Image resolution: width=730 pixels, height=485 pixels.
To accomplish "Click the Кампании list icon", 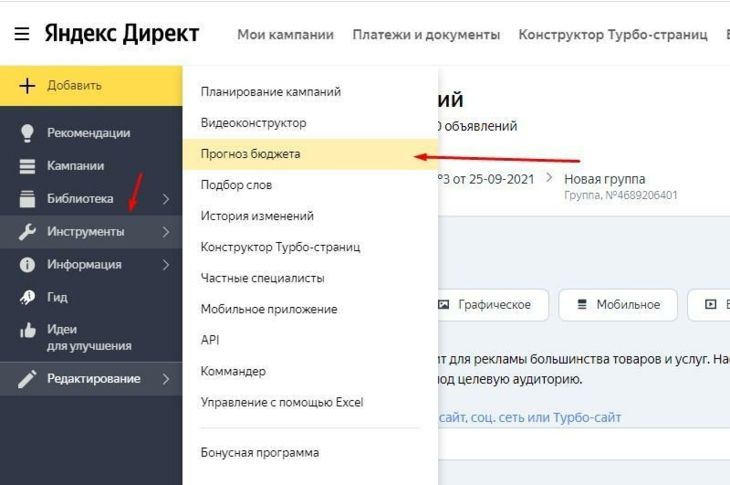I will pyautogui.click(x=27, y=166).
